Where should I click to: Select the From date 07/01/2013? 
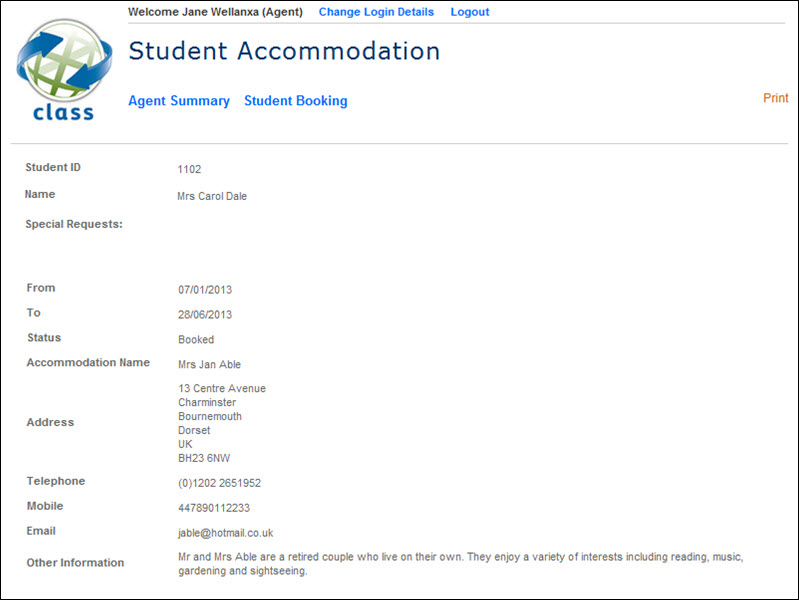[205, 290]
